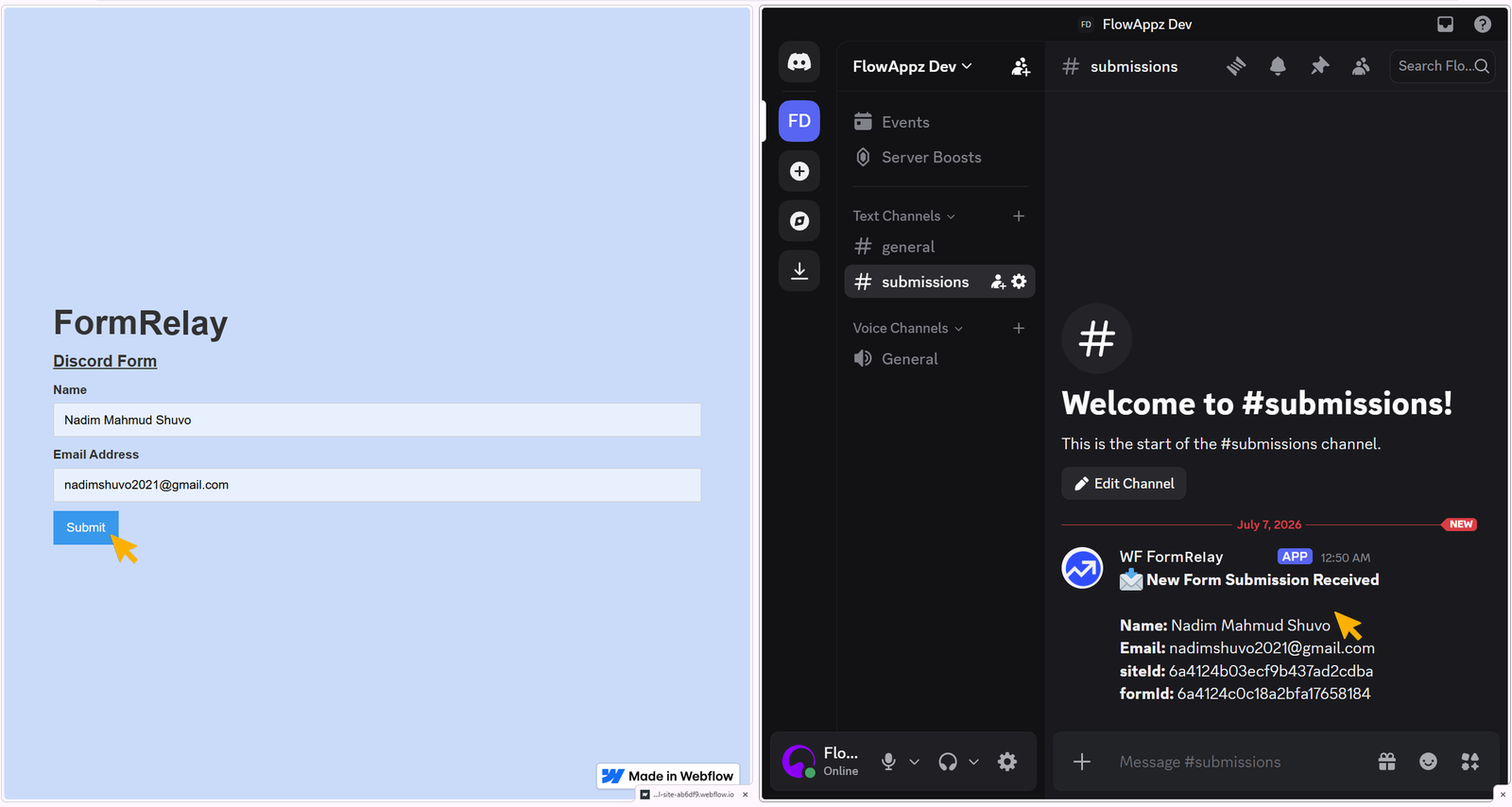Select the FD server icon
1512x807 pixels.
[799, 121]
